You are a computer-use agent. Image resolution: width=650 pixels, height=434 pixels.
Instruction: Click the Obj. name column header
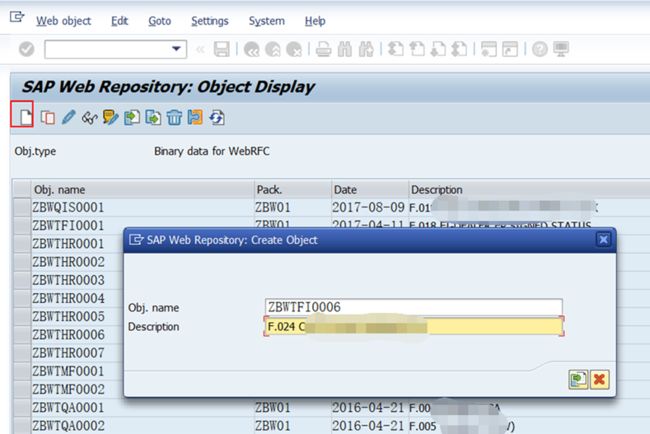[x=142, y=189]
